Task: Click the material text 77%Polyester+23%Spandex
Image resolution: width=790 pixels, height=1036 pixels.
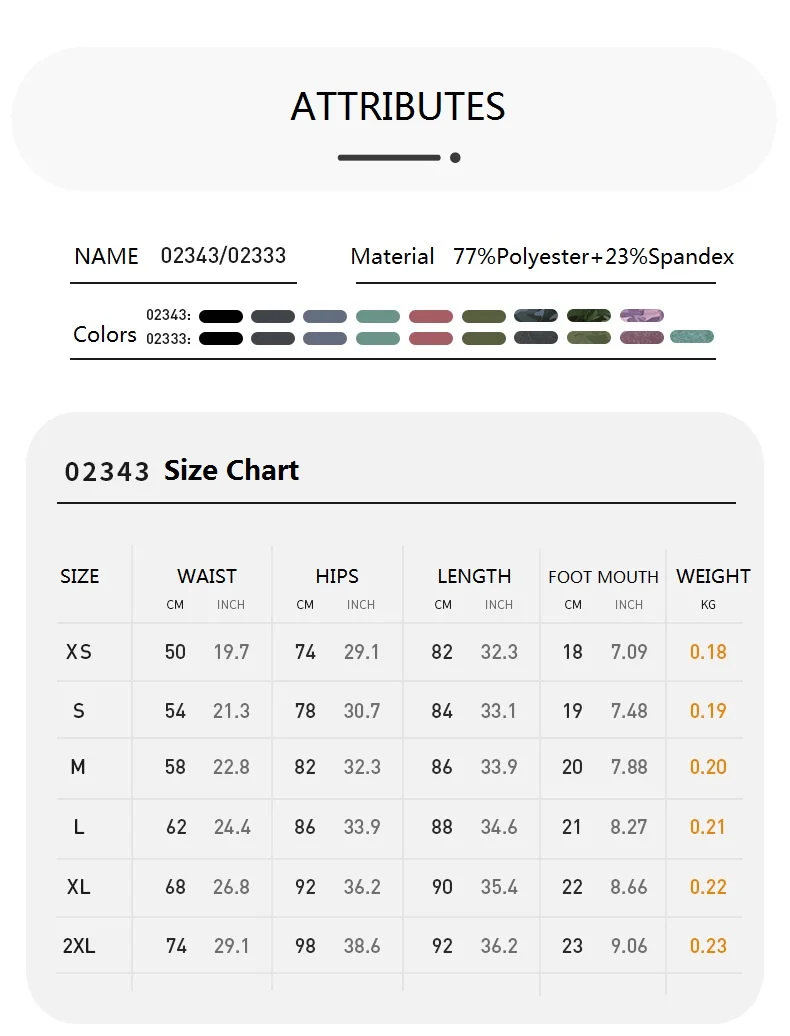Action: pyautogui.click(x=593, y=256)
